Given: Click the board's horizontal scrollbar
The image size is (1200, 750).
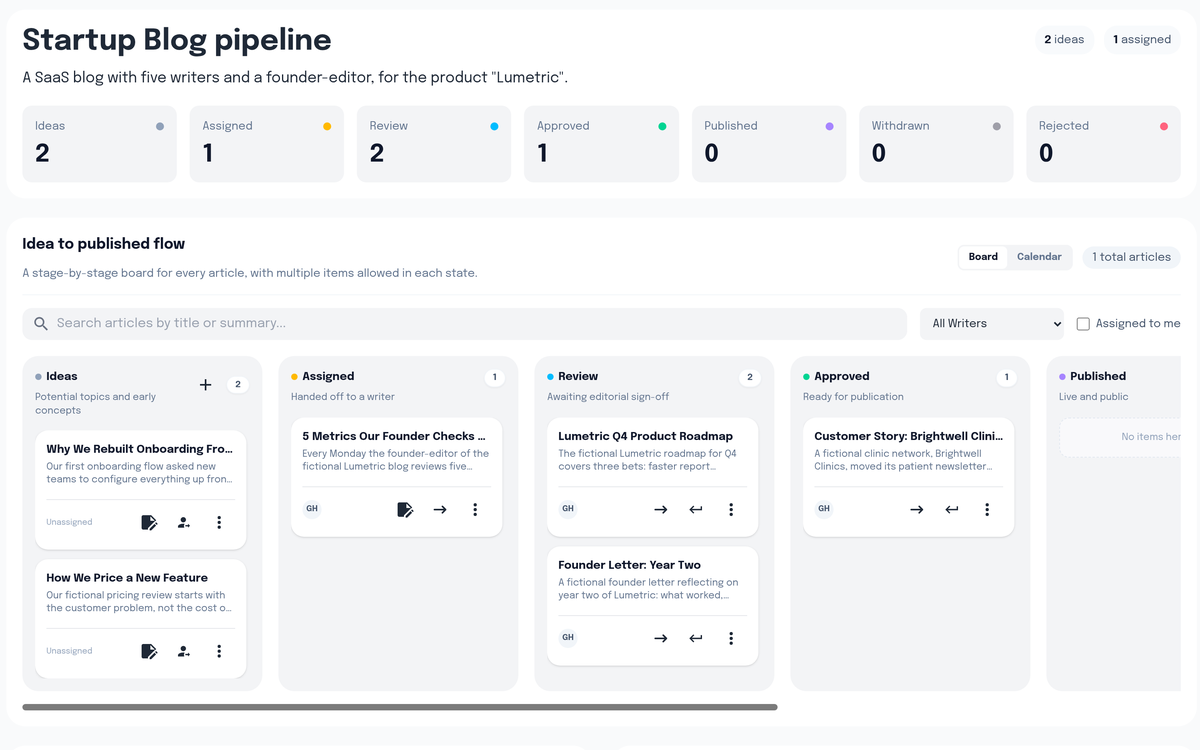Looking at the screenshot, I should (400, 707).
